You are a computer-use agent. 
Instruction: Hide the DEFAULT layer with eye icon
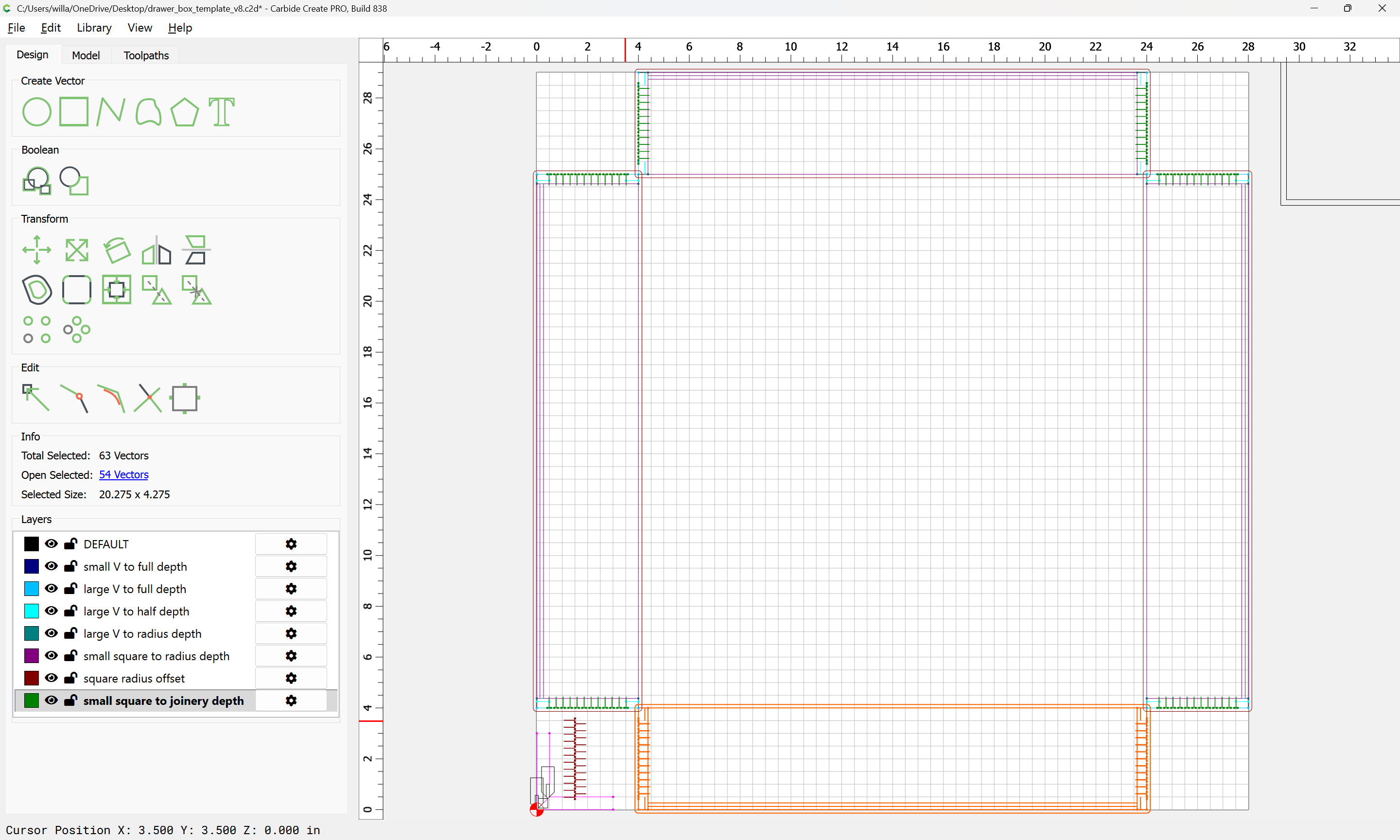tap(51, 543)
